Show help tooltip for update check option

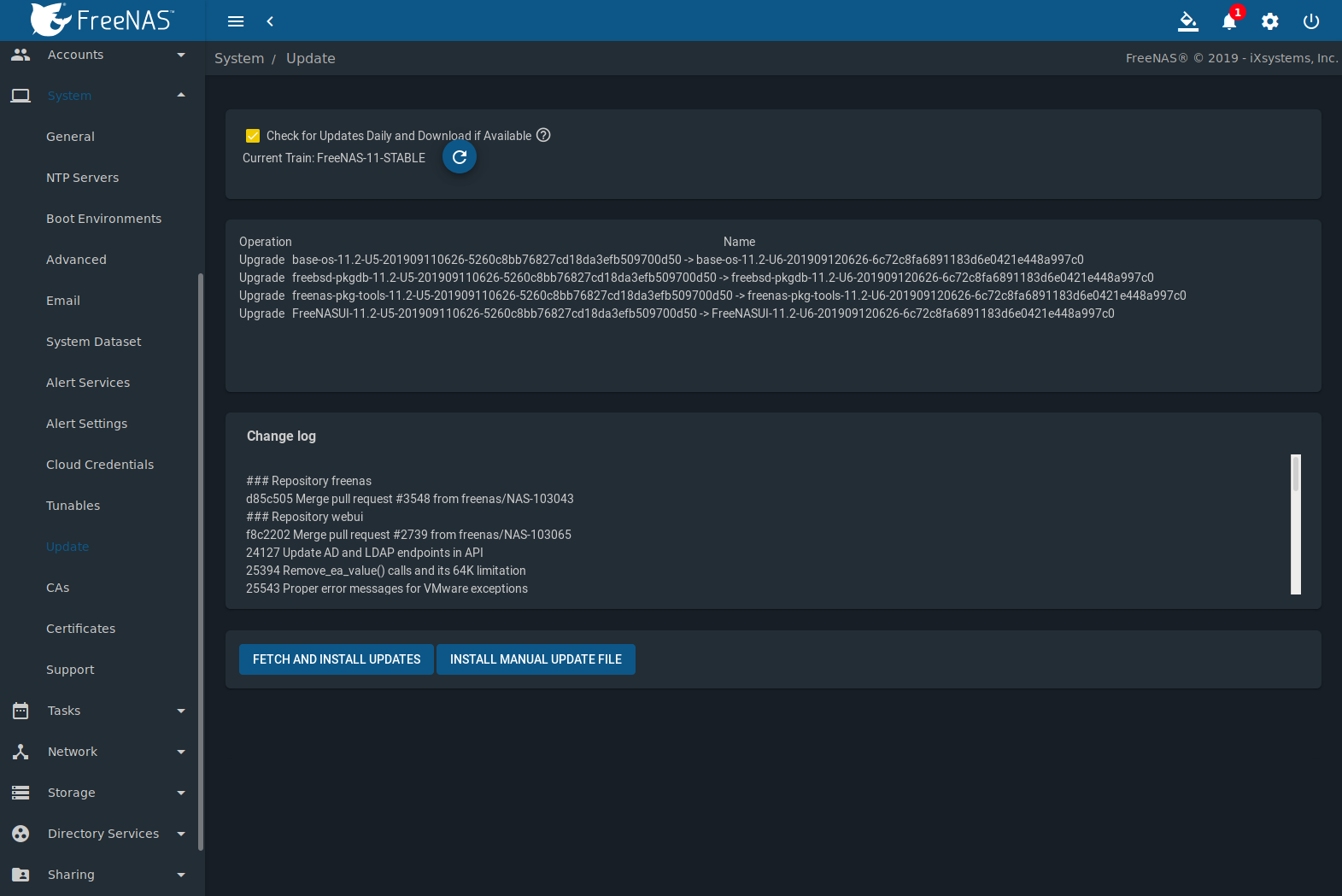coord(543,135)
